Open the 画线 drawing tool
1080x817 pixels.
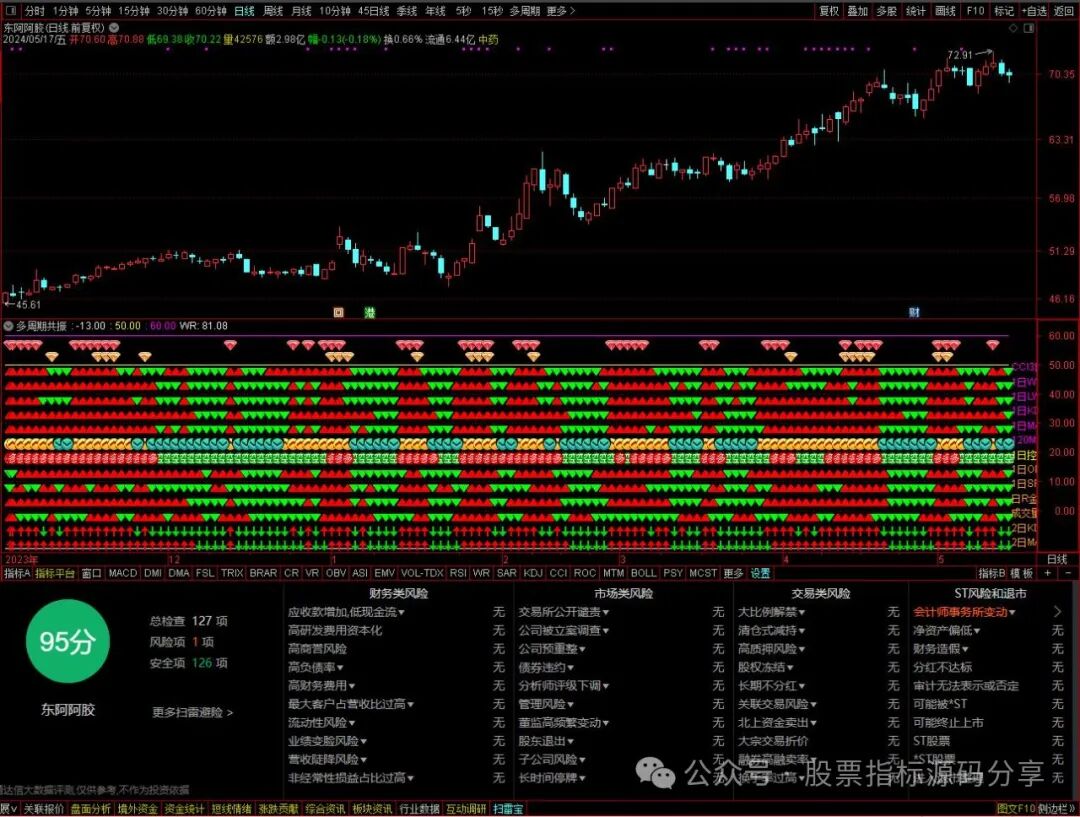click(x=945, y=11)
